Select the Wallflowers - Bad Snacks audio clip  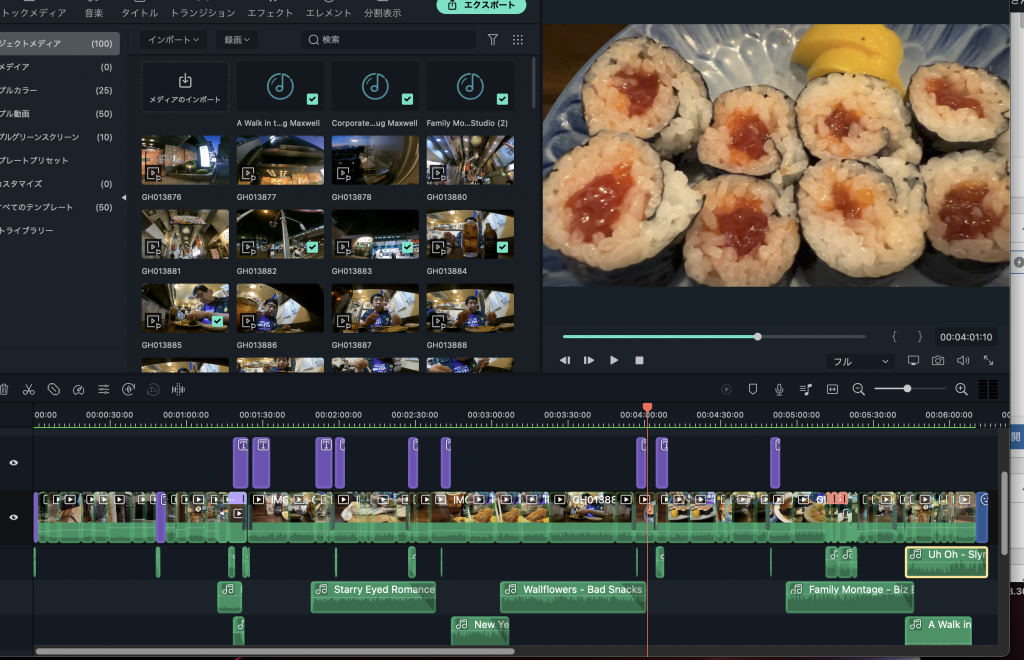click(x=573, y=597)
